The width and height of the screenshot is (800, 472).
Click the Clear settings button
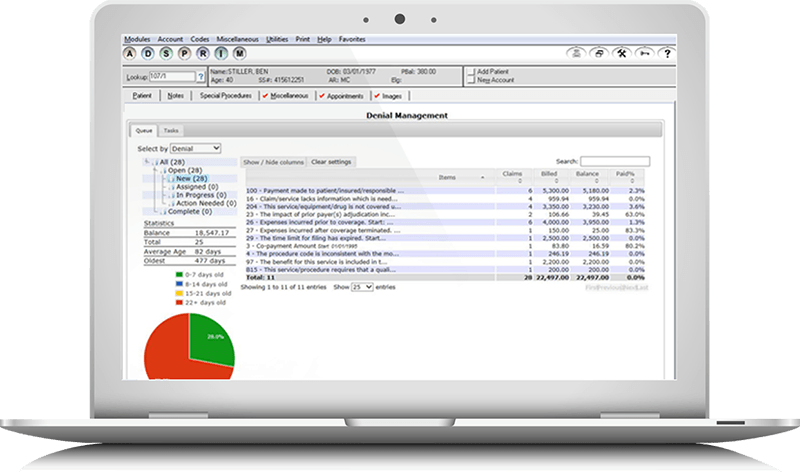331,161
